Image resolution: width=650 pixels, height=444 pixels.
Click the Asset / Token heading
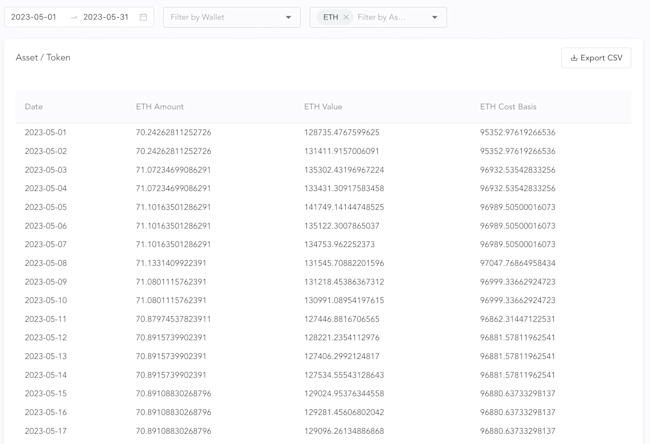click(x=43, y=58)
